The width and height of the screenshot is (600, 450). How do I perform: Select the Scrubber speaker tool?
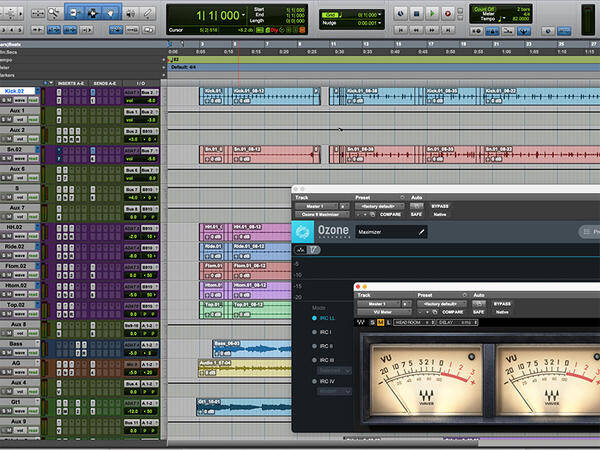pyautogui.click(x=130, y=14)
